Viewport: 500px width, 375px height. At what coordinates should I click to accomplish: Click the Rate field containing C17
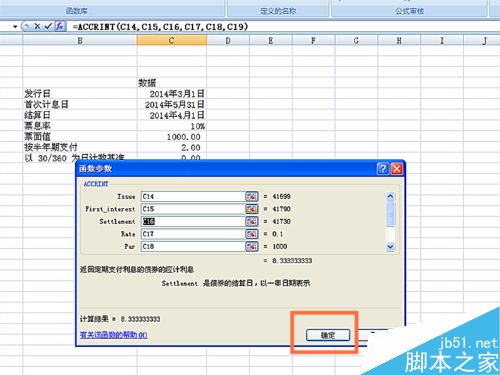[193, 234]
